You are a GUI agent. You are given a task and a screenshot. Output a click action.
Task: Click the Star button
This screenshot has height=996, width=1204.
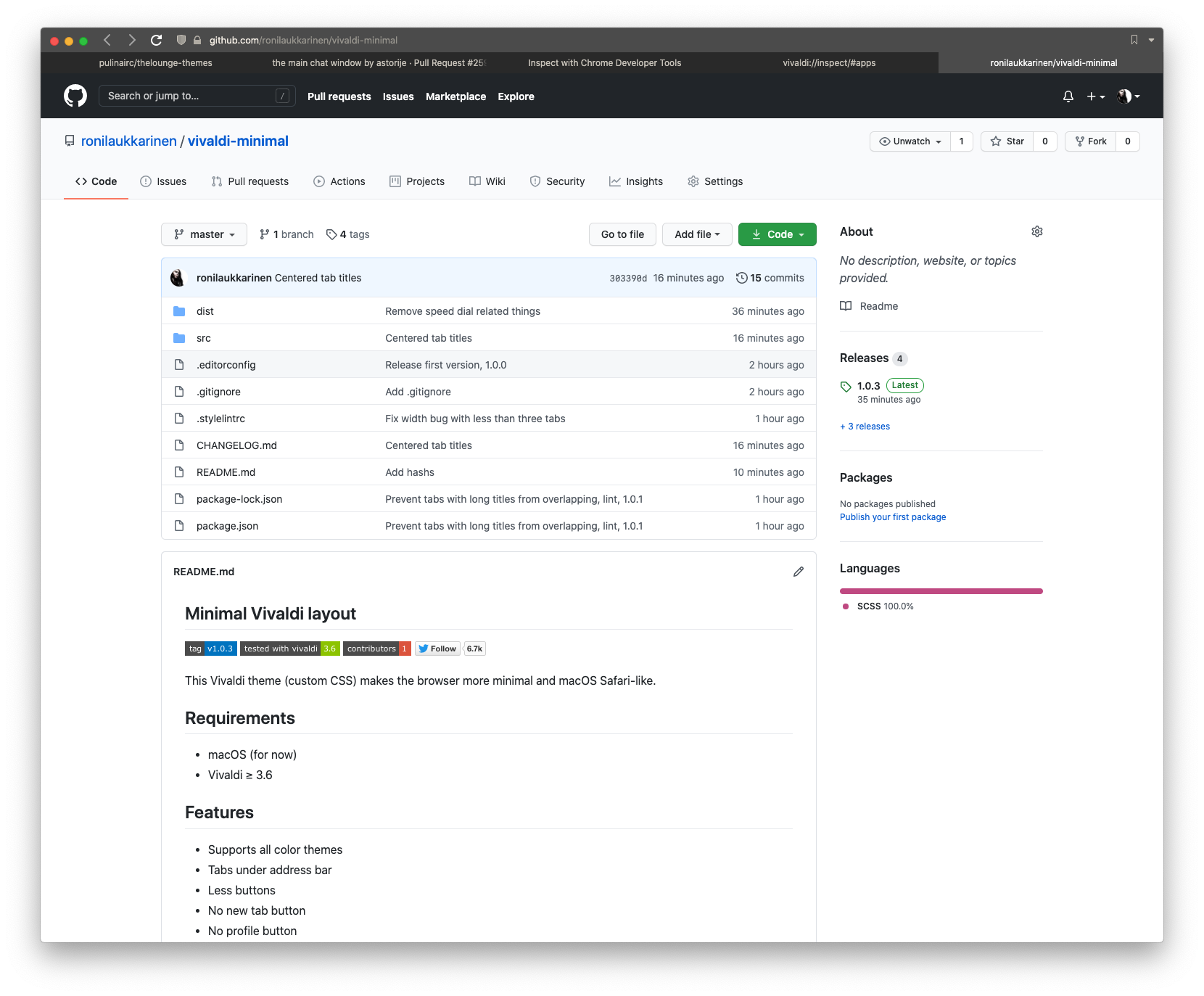[x=1007, y=141]
